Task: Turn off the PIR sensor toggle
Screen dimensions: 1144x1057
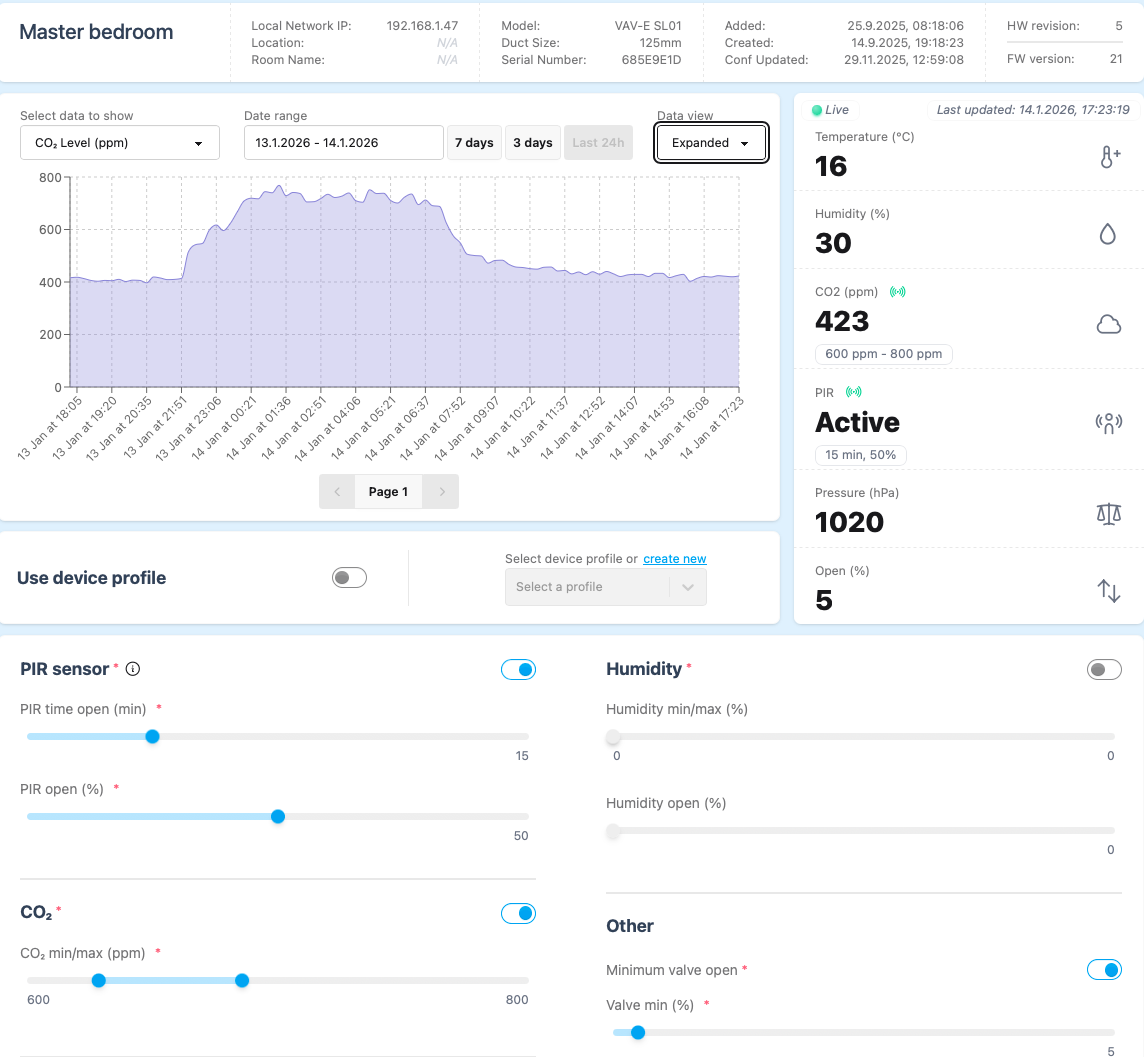Action: (518, 670)
